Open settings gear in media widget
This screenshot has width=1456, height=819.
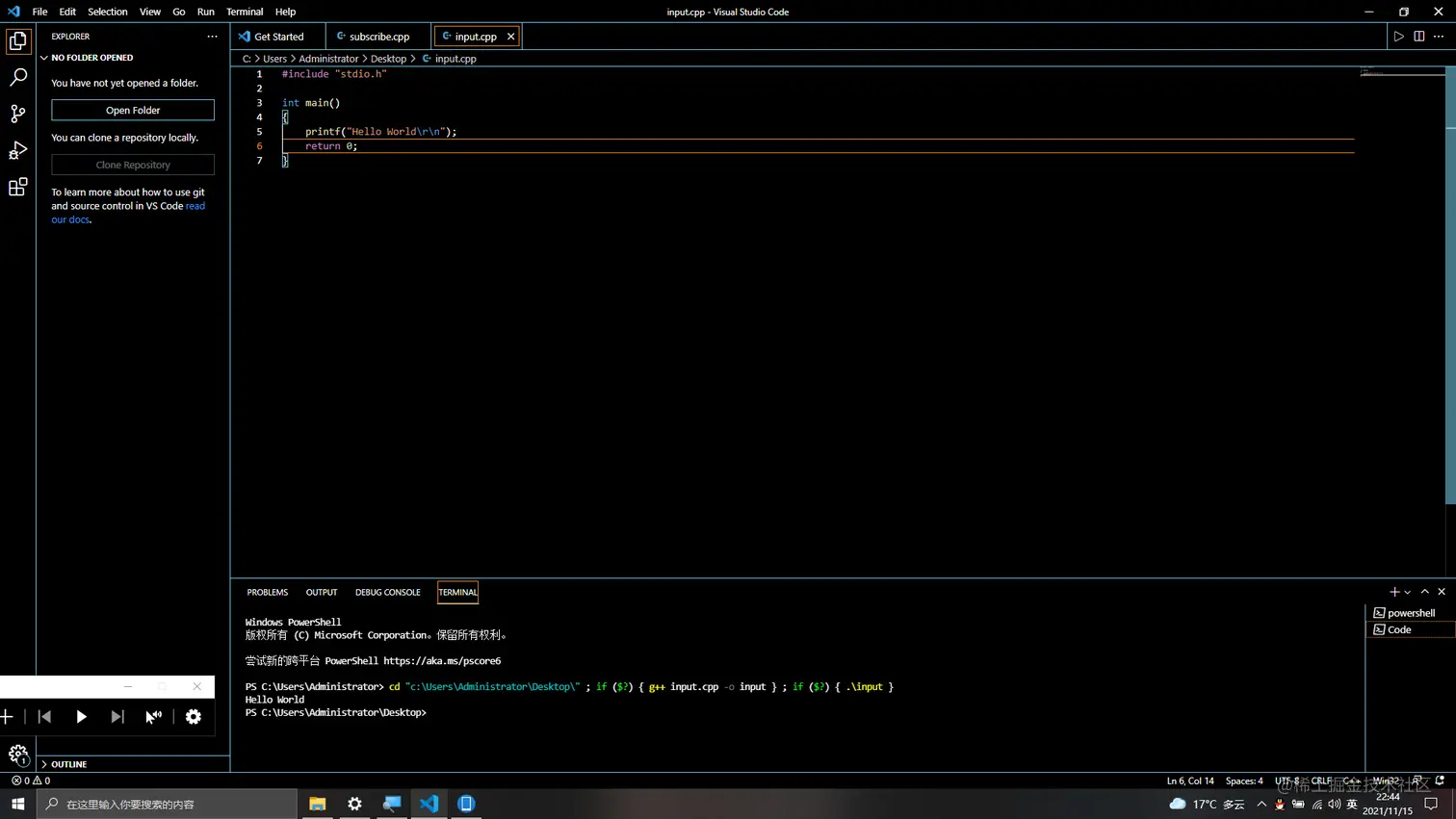[194, 717]
